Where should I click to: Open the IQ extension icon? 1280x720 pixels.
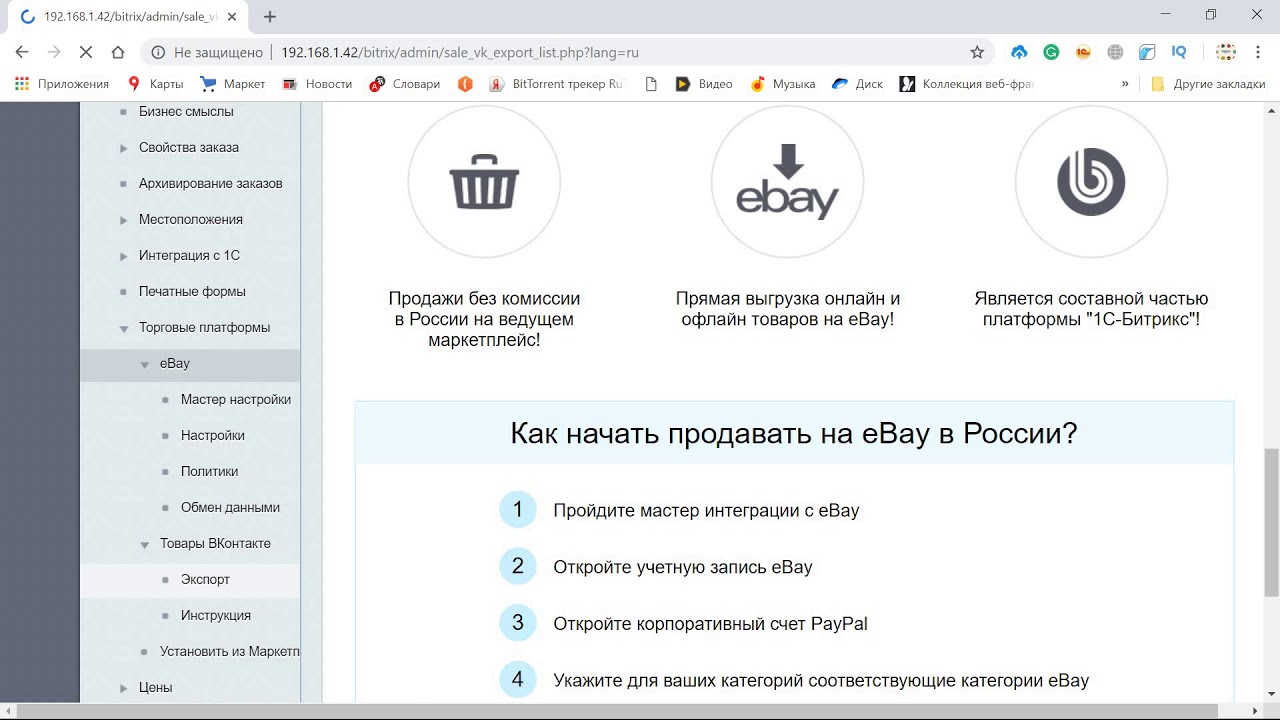(x=1179, y=52)
